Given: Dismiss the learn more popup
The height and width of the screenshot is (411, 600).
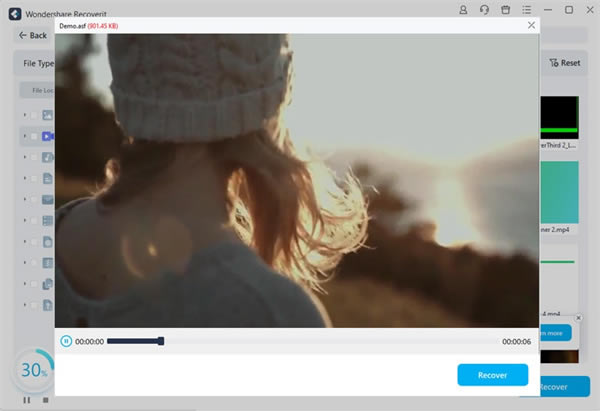Looking at the screenshot, I should click(578, 318).
